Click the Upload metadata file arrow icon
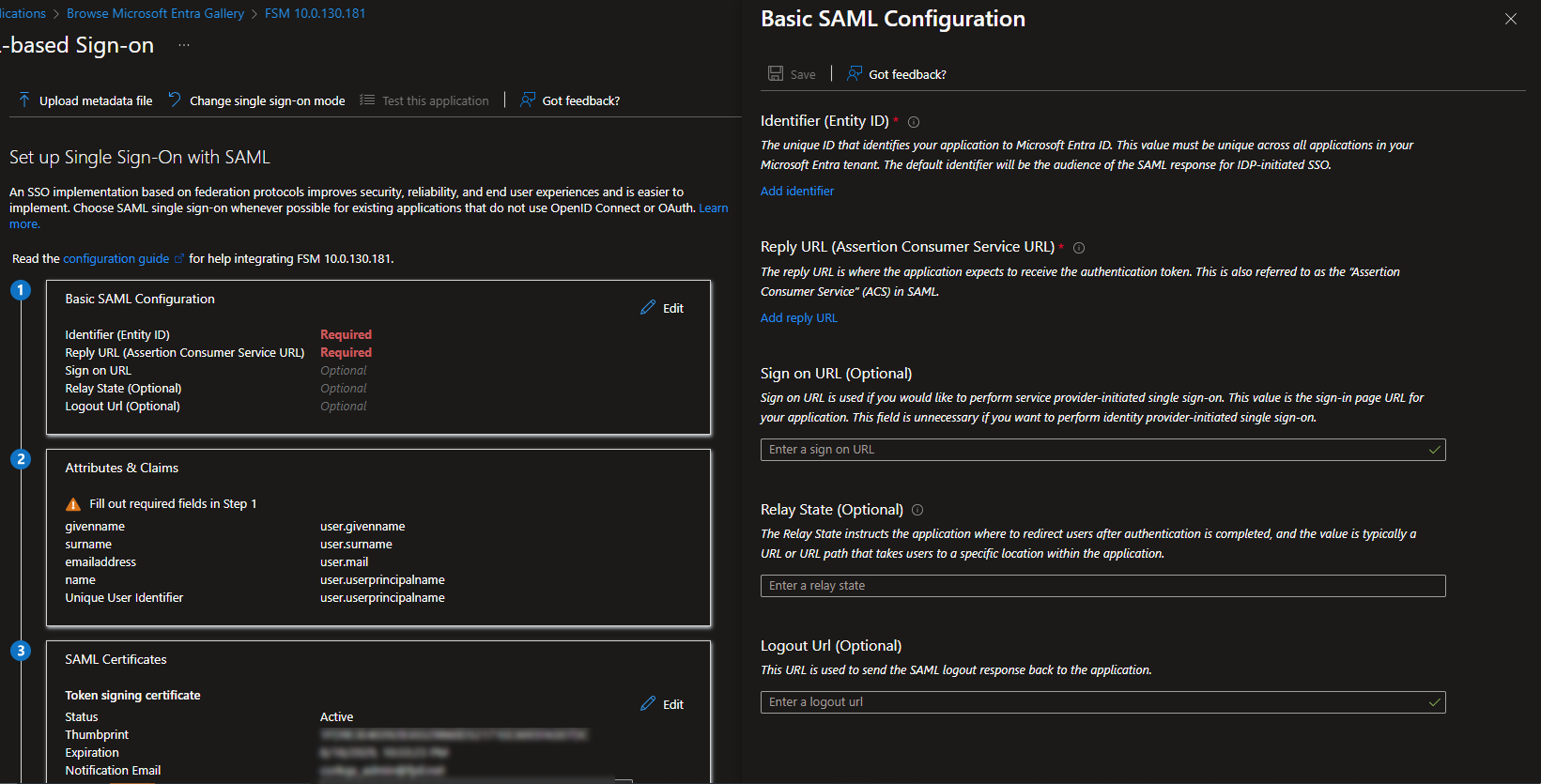 24,100
